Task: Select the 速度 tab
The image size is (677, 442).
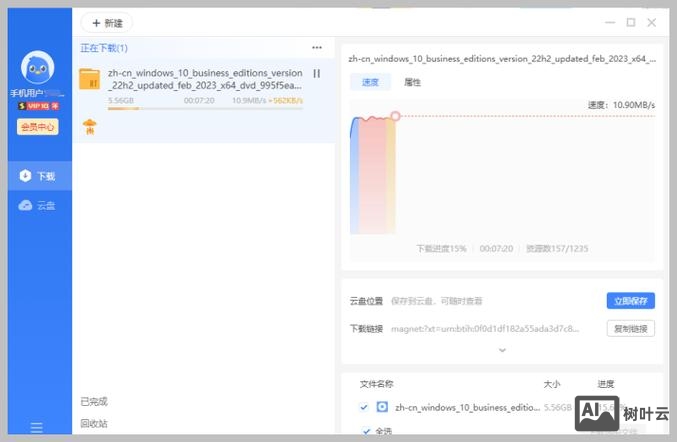Action: (x=370, y=83)
